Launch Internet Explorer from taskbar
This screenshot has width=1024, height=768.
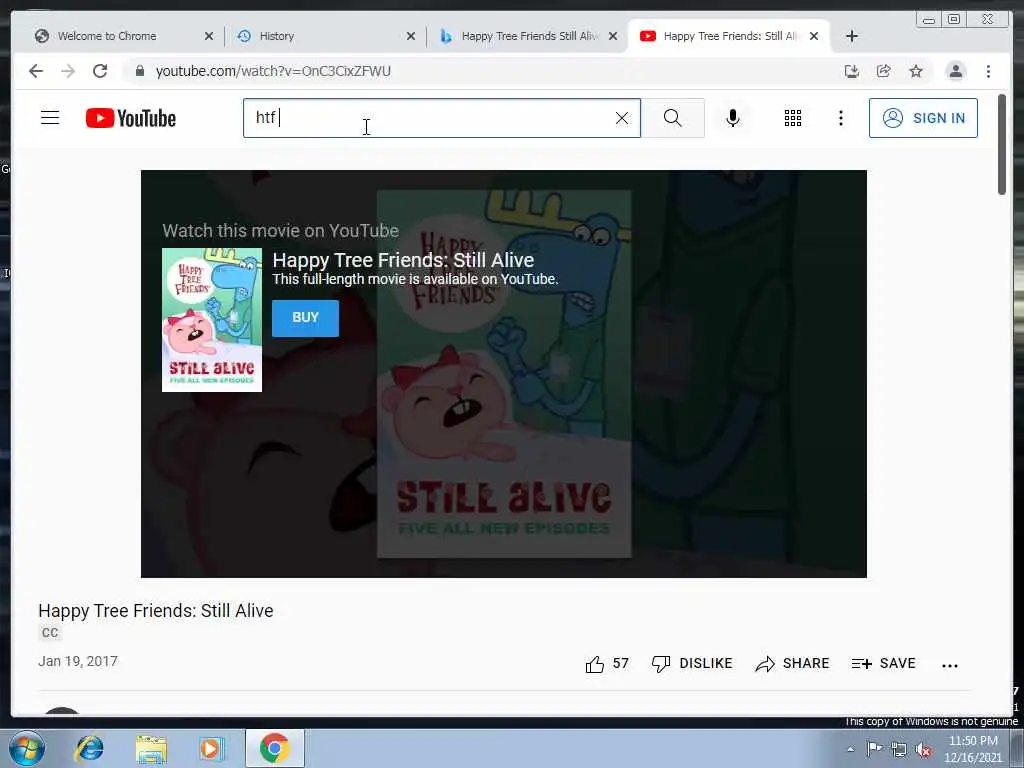89,748
